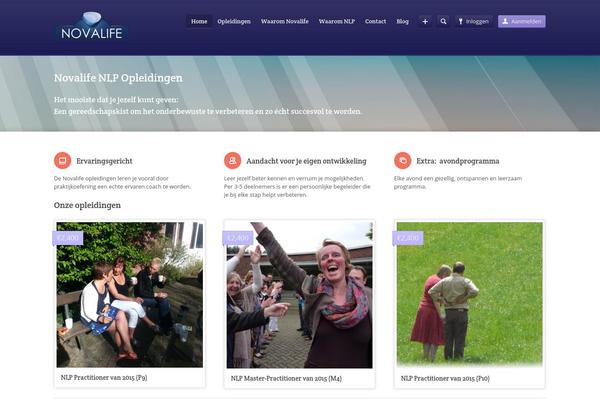Click the Ervaringsgericht round icon
The image size is (600, 400).
(x=62, y=160)
